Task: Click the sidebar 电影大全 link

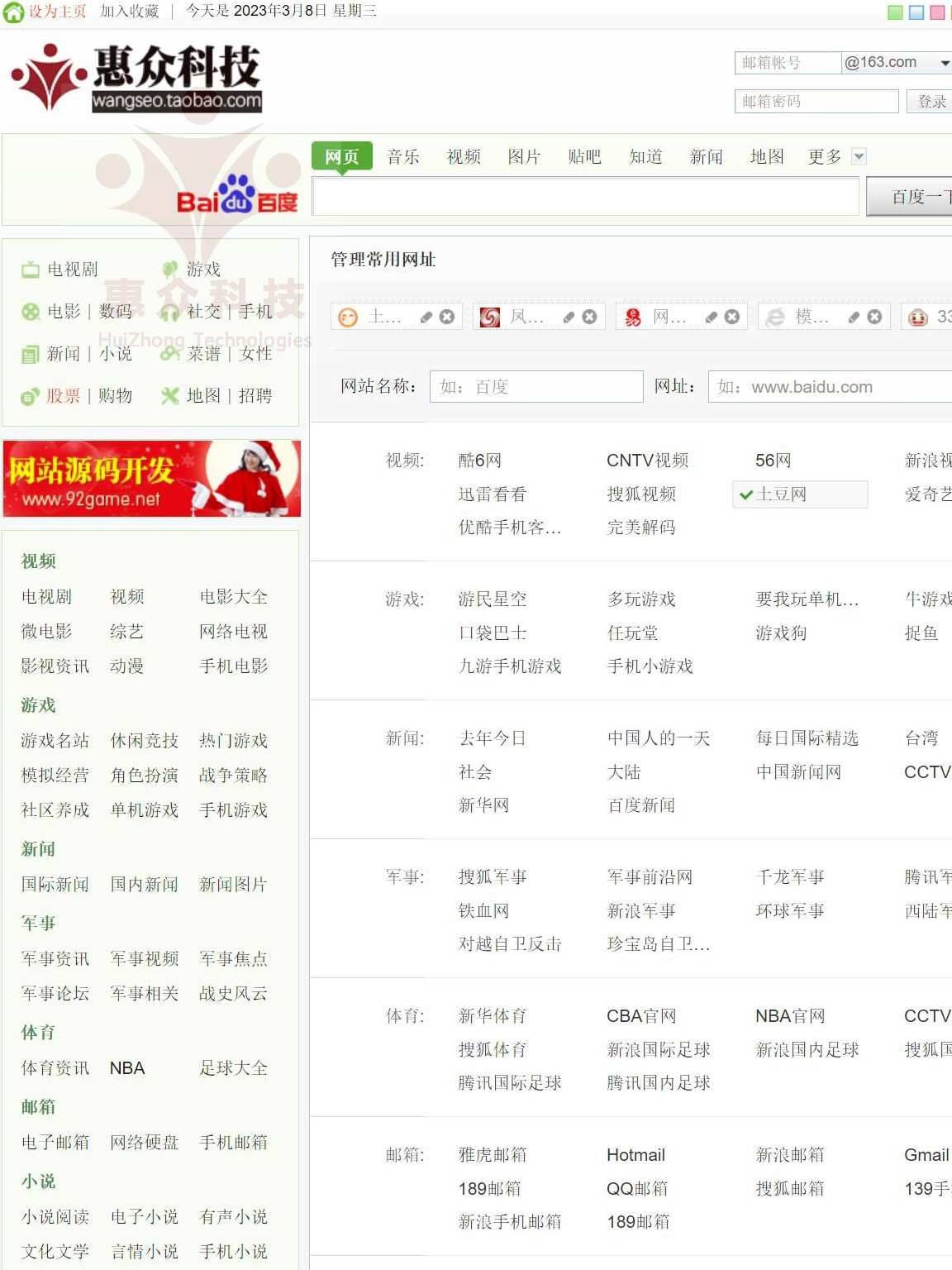Action: pos(234,597)
